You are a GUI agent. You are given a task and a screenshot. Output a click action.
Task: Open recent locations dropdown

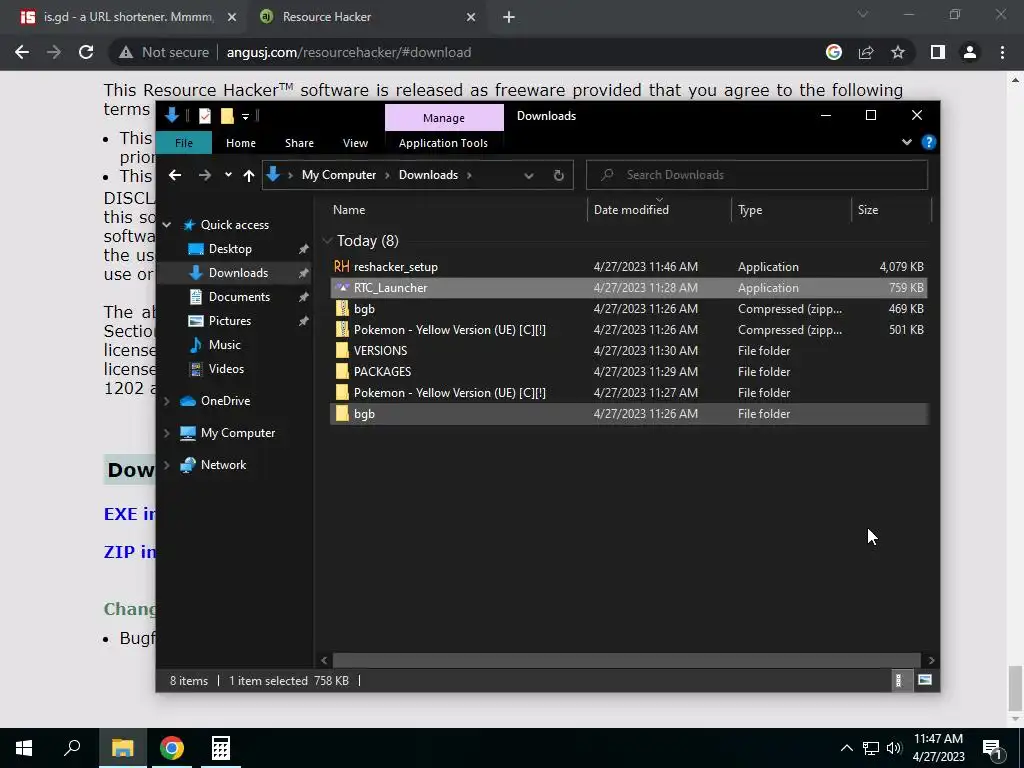[x=228, y=175]
